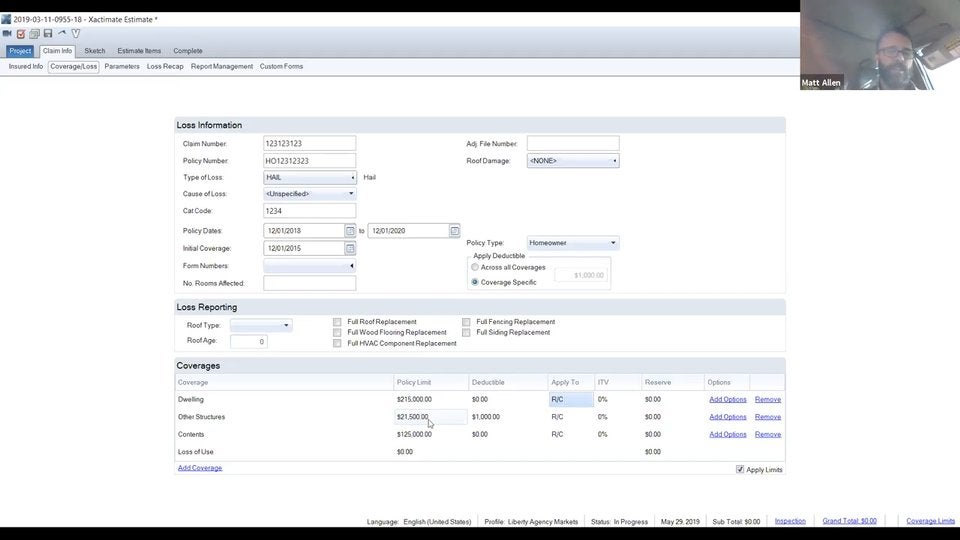960x540 pixels.
Task: Click the floppy disk save icon
Action: click(48, 33)
